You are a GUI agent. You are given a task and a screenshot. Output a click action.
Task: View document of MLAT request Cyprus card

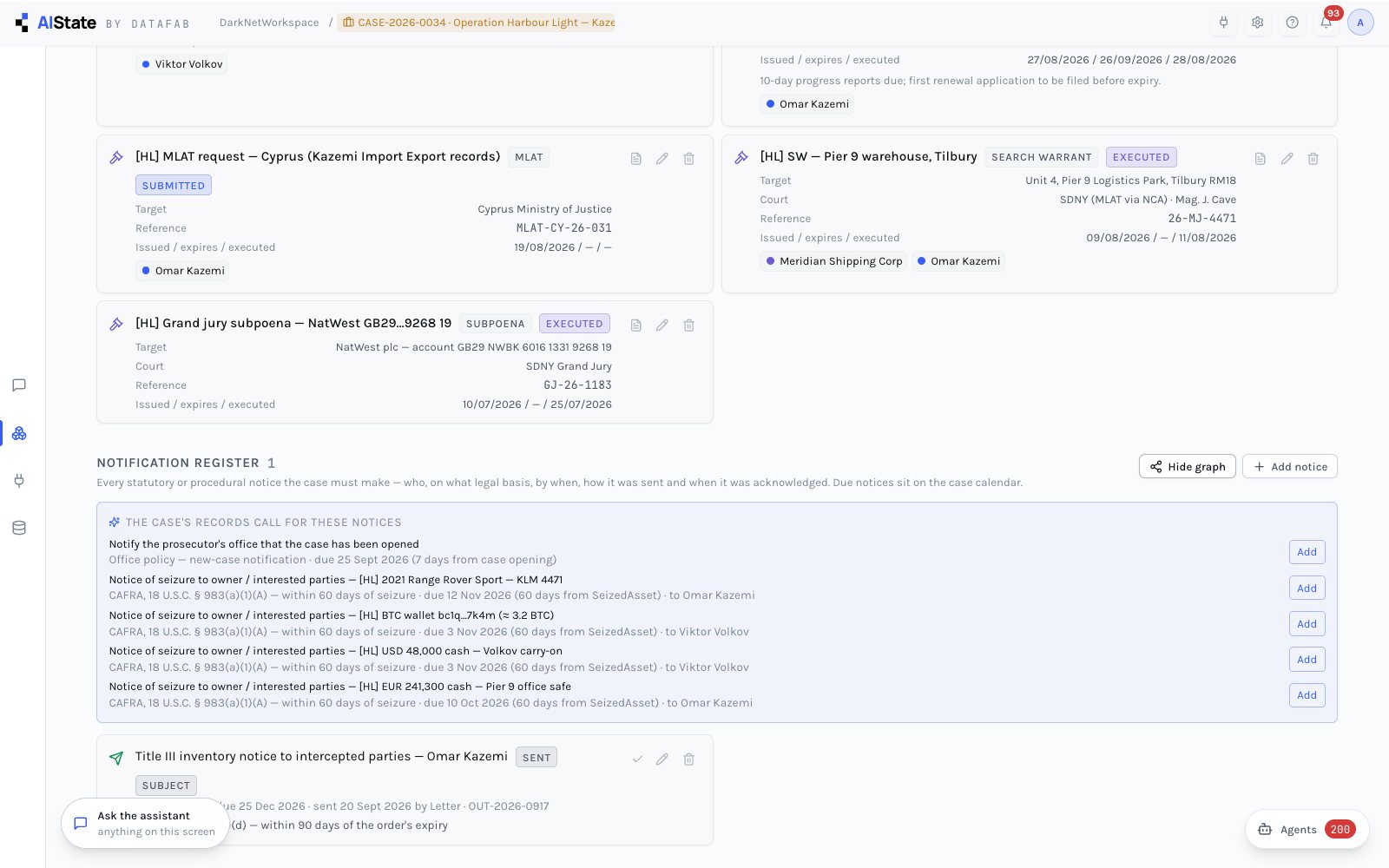click(x=636, y=158)
